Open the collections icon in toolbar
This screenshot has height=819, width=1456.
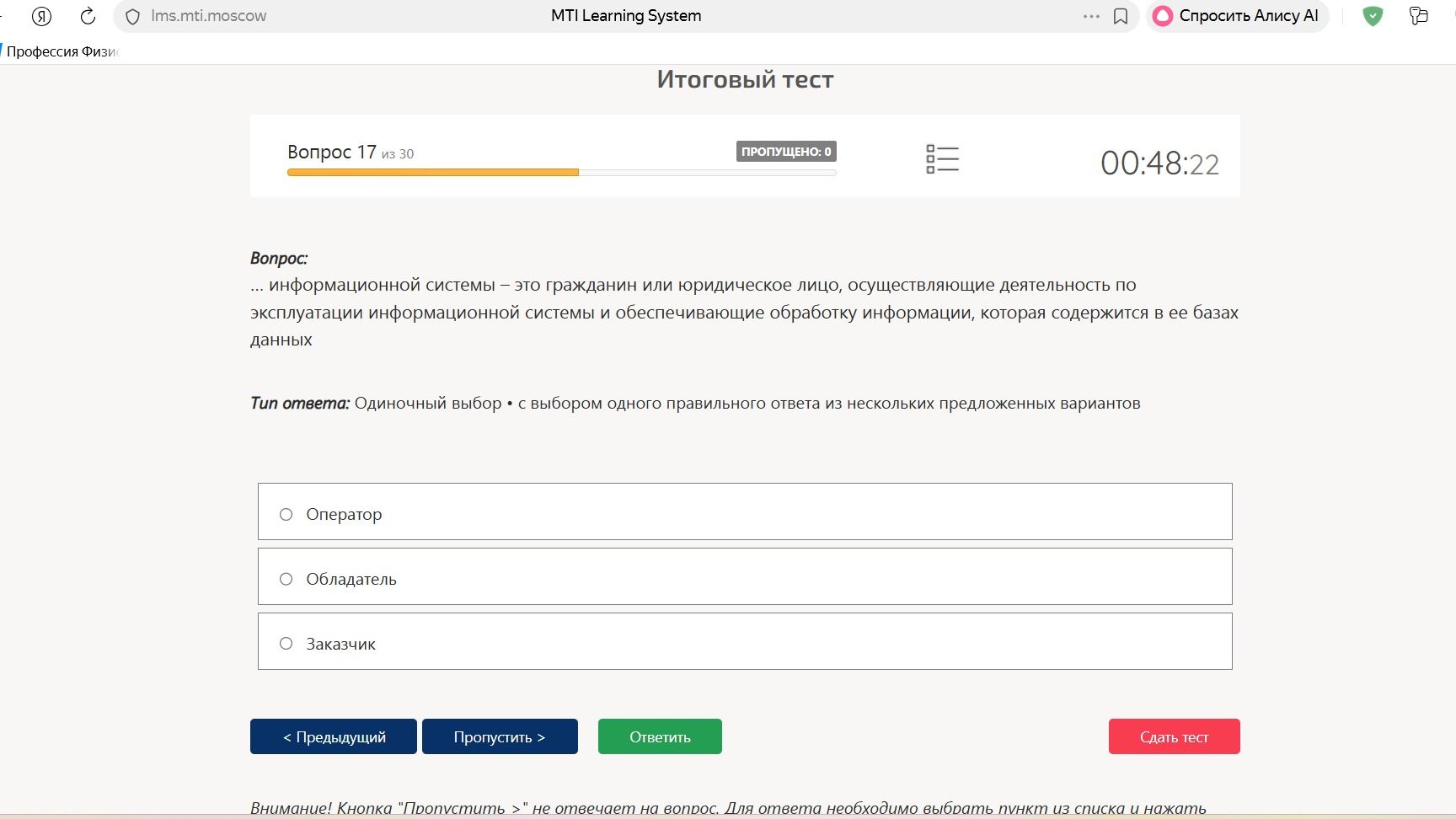(x=1419, y=16)
